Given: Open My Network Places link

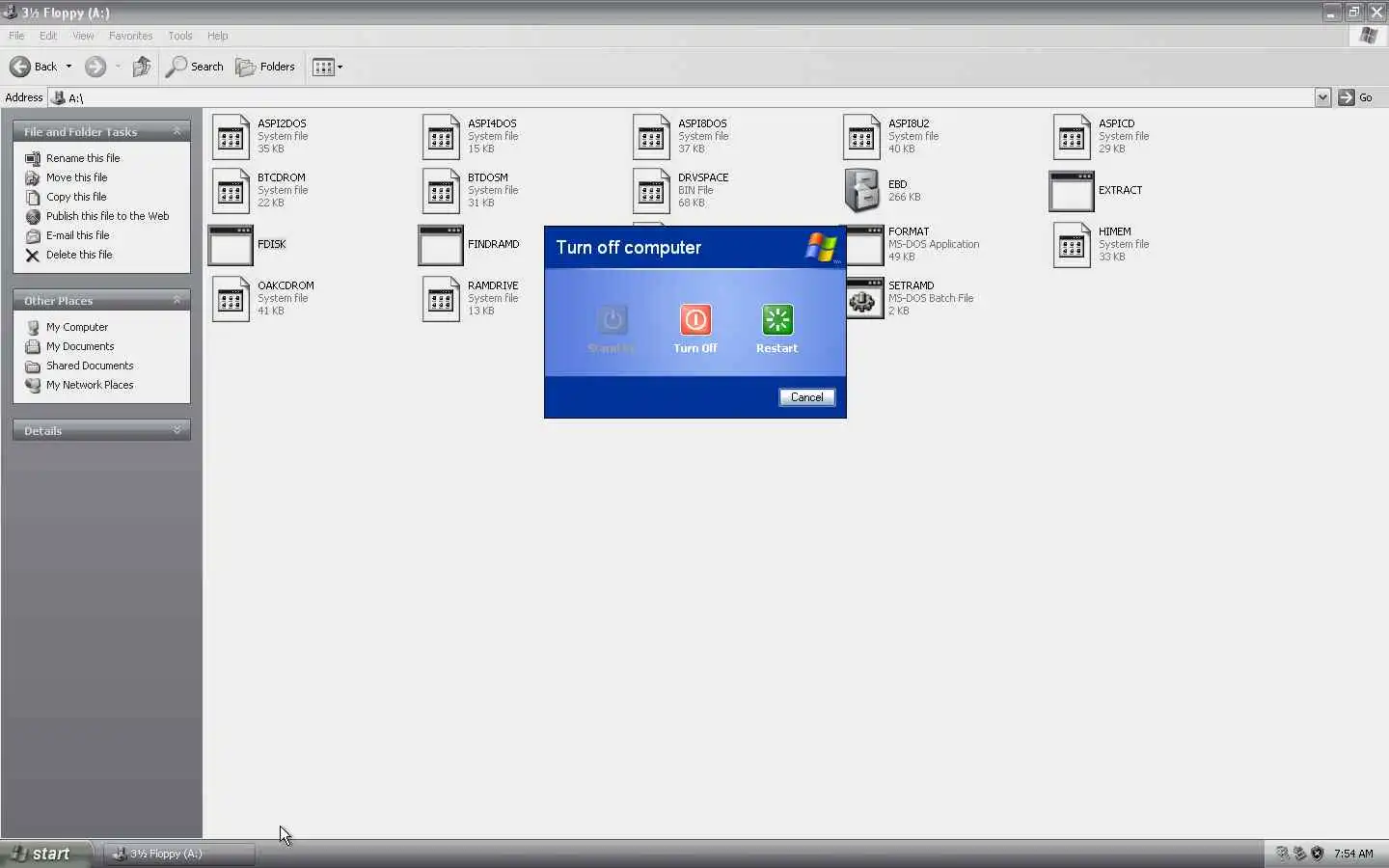Looking at the screenshot, I should point(90,385).
